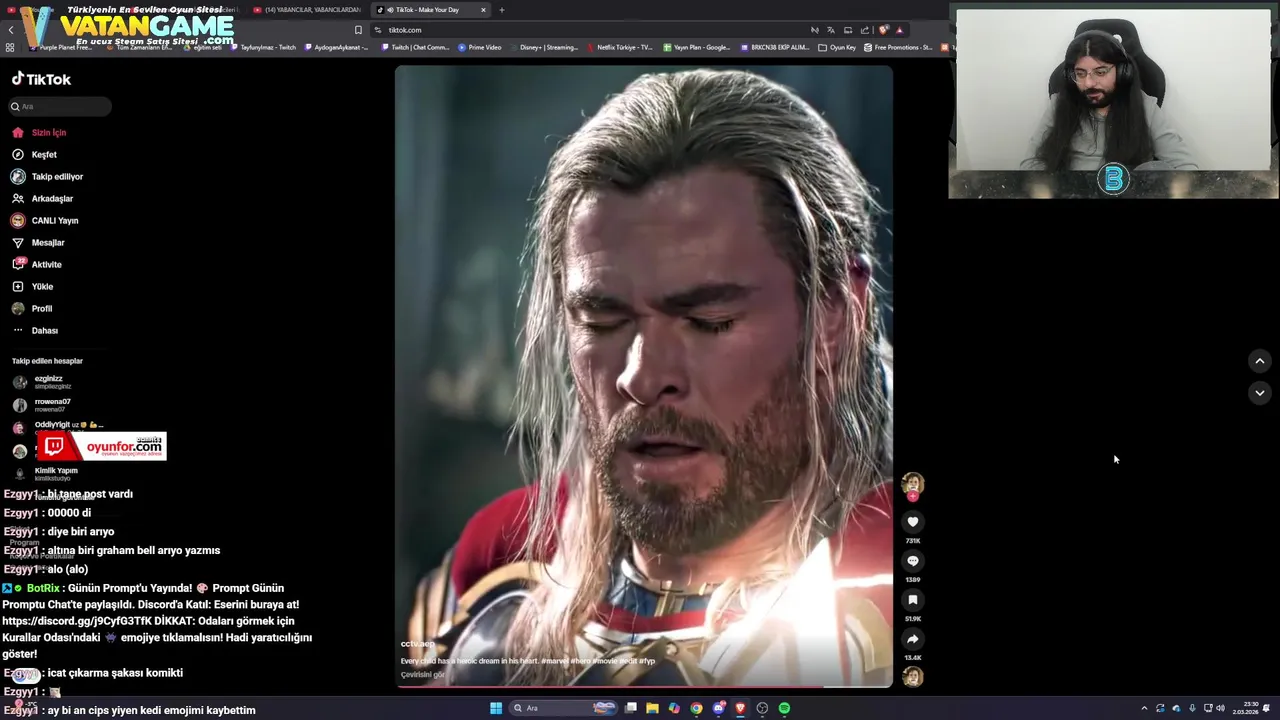This screenshot has height=720, width=1280.
Task: Click the Windows taskbar search box
Action: (565, 708)
